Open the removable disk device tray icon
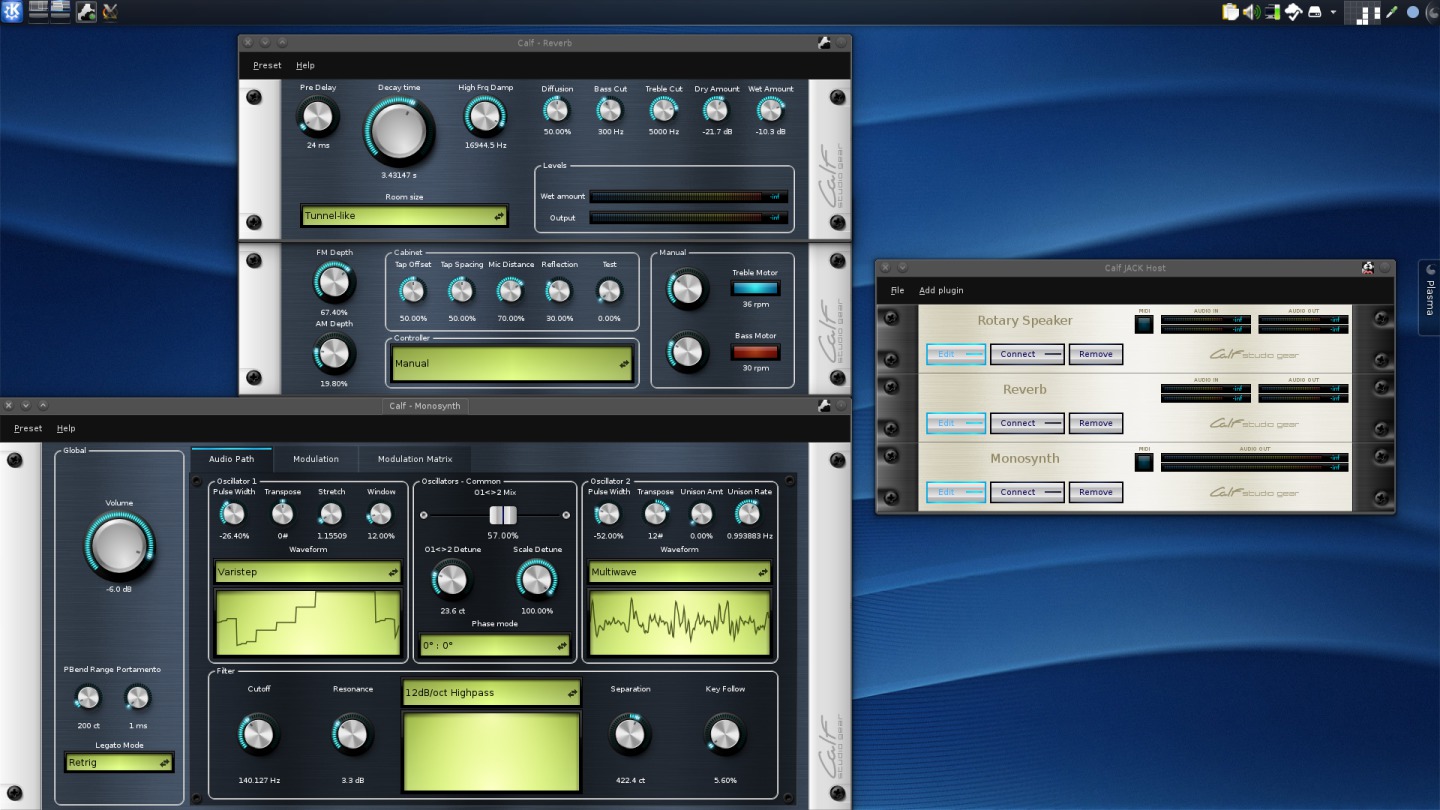 (x=1315, y=12)
